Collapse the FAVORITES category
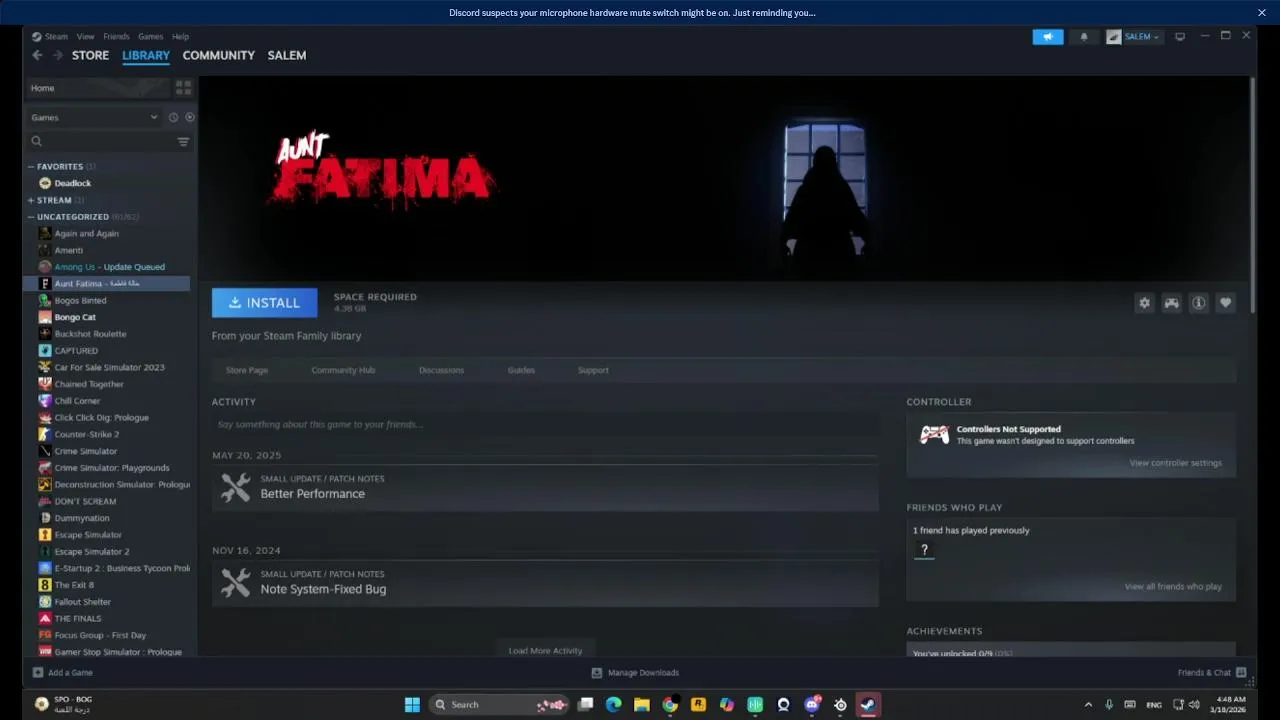 click(31, 167)
